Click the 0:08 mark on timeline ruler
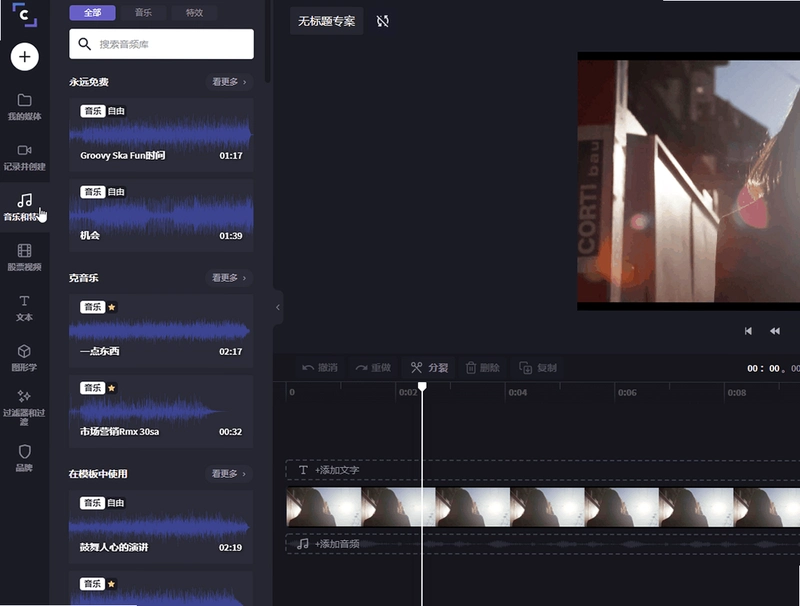Screen dimensions: 800x606 coord(737,392)
